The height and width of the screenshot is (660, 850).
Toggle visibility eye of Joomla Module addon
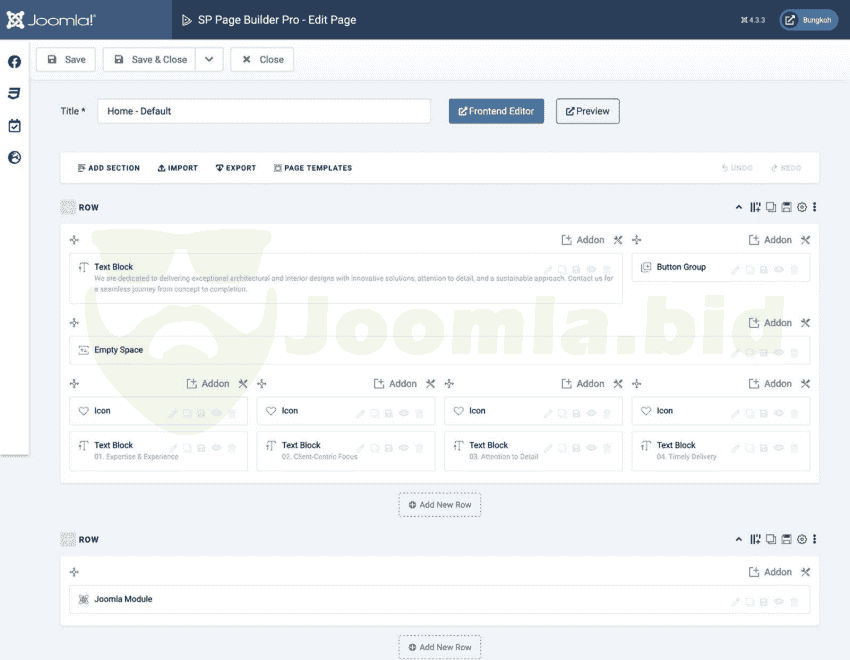(779, 601)
